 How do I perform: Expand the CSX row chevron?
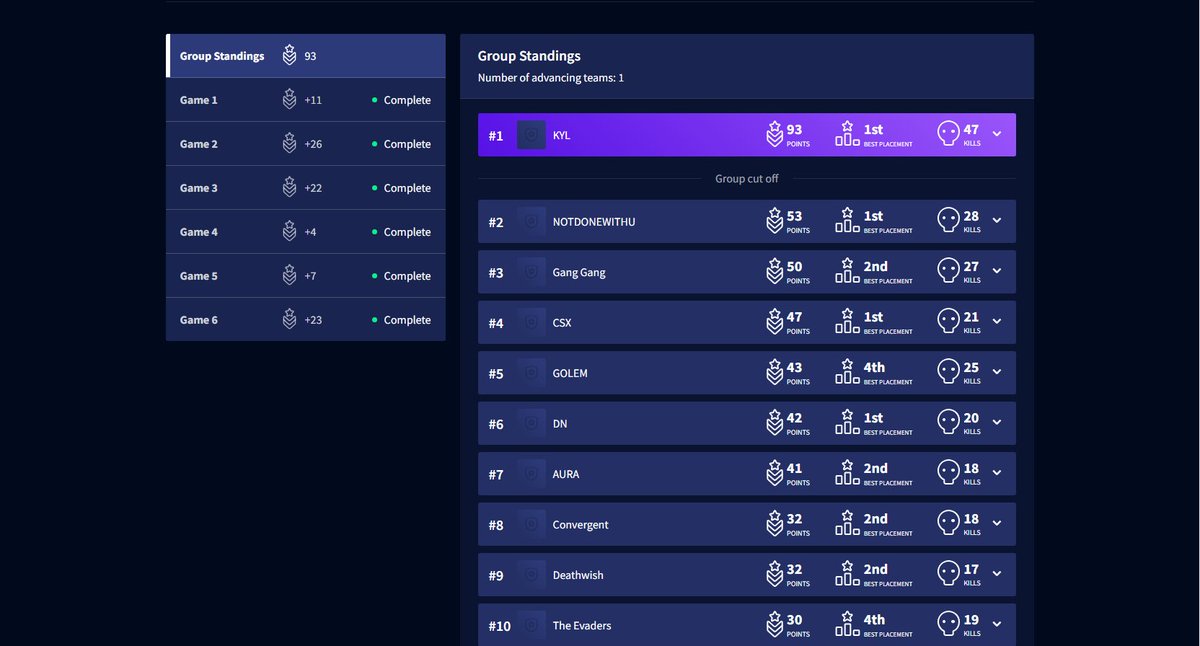[996, 322]
